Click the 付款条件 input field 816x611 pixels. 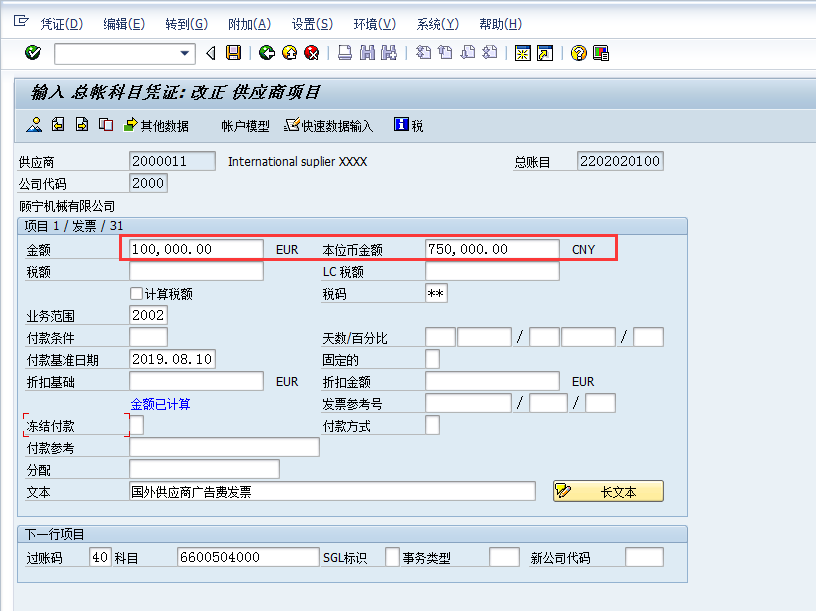click(x=148, y=337)
